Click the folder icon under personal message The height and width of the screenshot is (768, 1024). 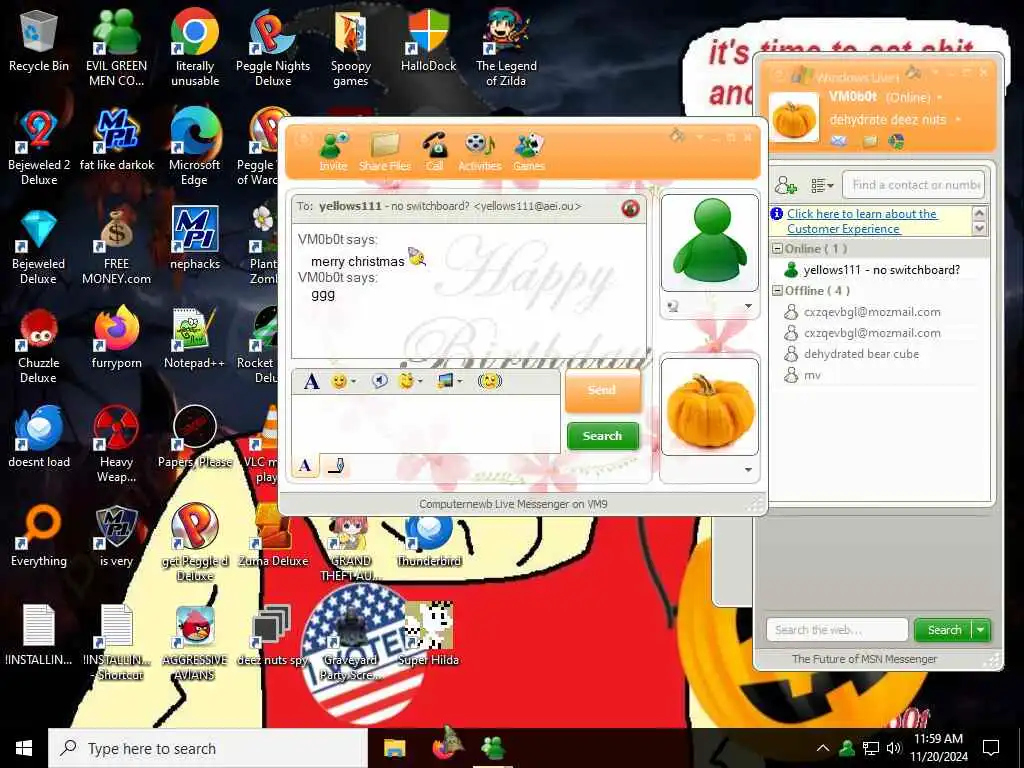click(870, 140)
